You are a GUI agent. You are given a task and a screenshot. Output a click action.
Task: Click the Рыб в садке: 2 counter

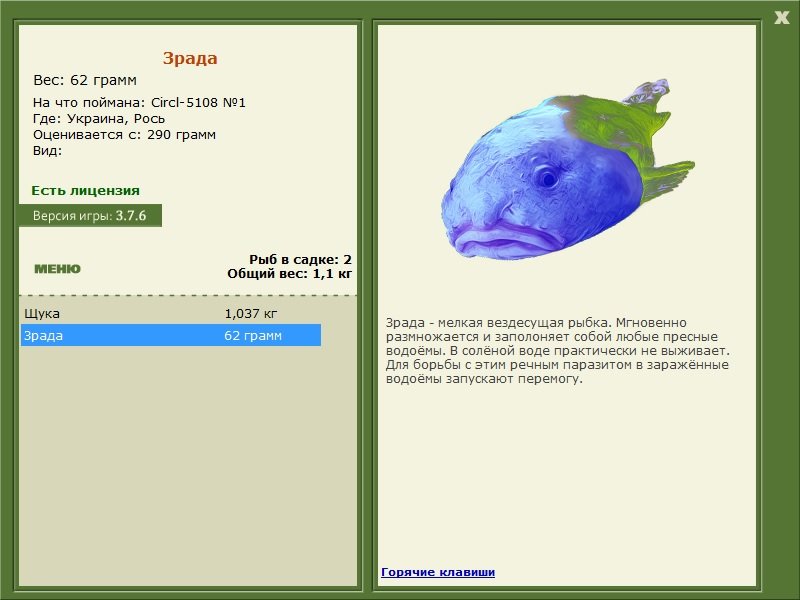coord(301,259)
